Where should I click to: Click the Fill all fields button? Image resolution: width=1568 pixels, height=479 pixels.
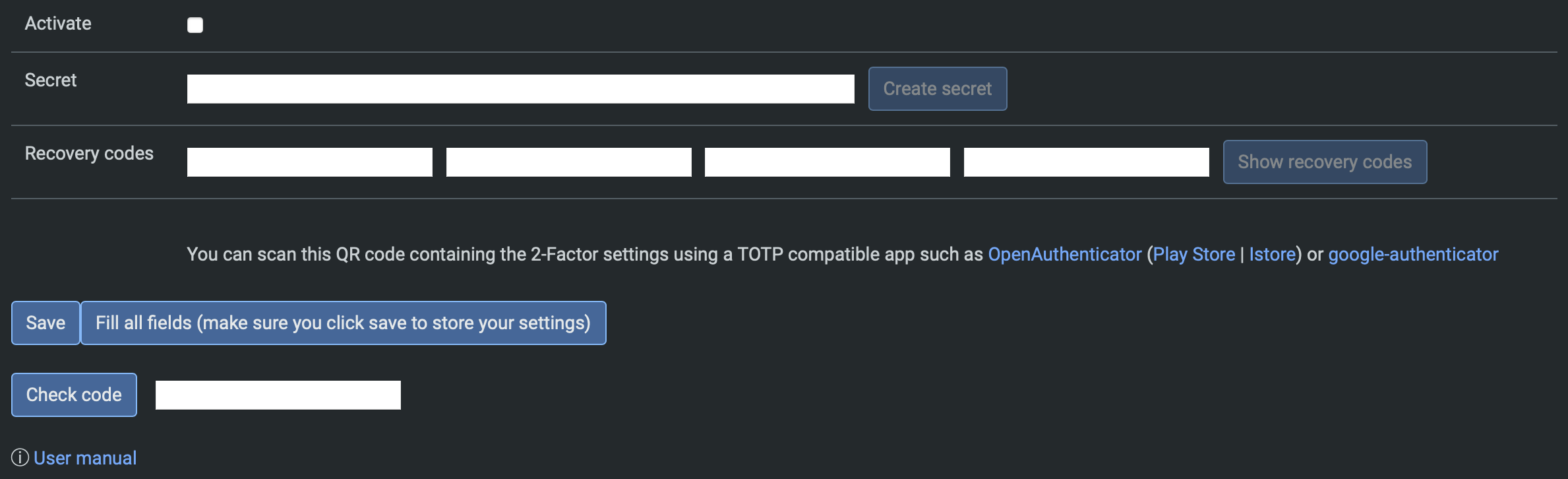coord(343,323)
